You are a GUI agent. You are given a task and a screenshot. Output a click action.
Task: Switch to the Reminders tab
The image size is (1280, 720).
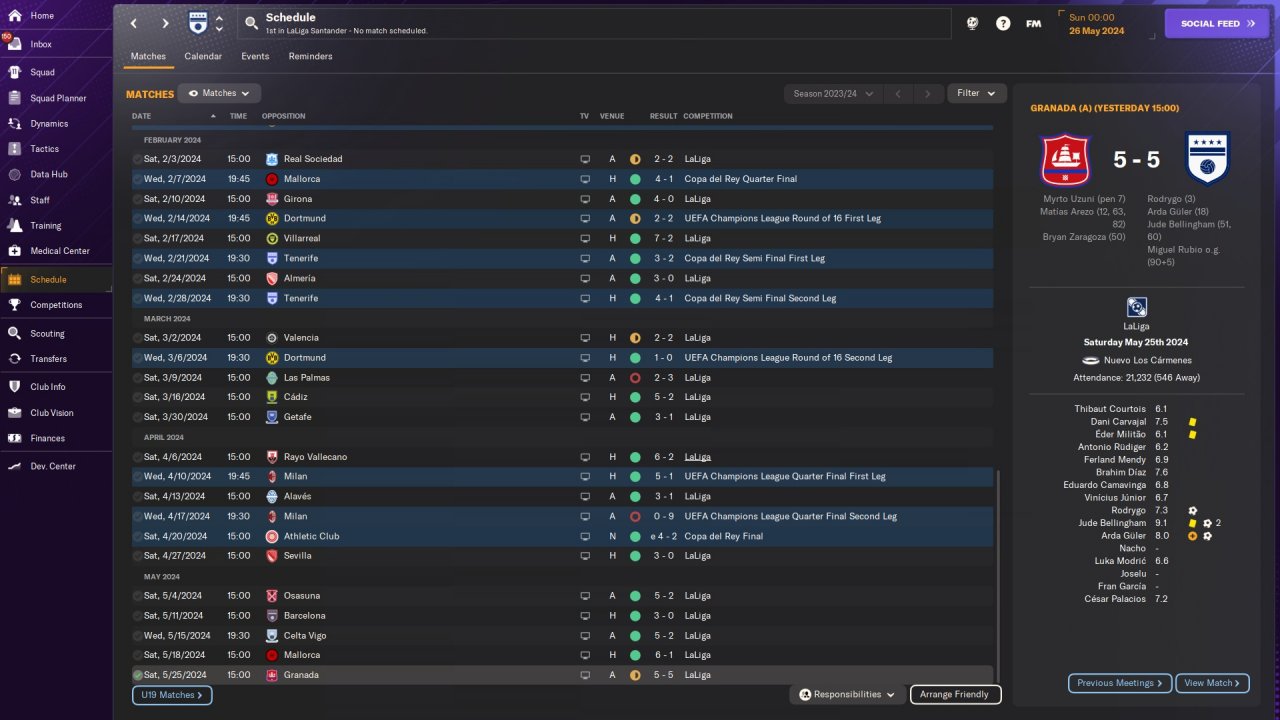pos(310,56)
